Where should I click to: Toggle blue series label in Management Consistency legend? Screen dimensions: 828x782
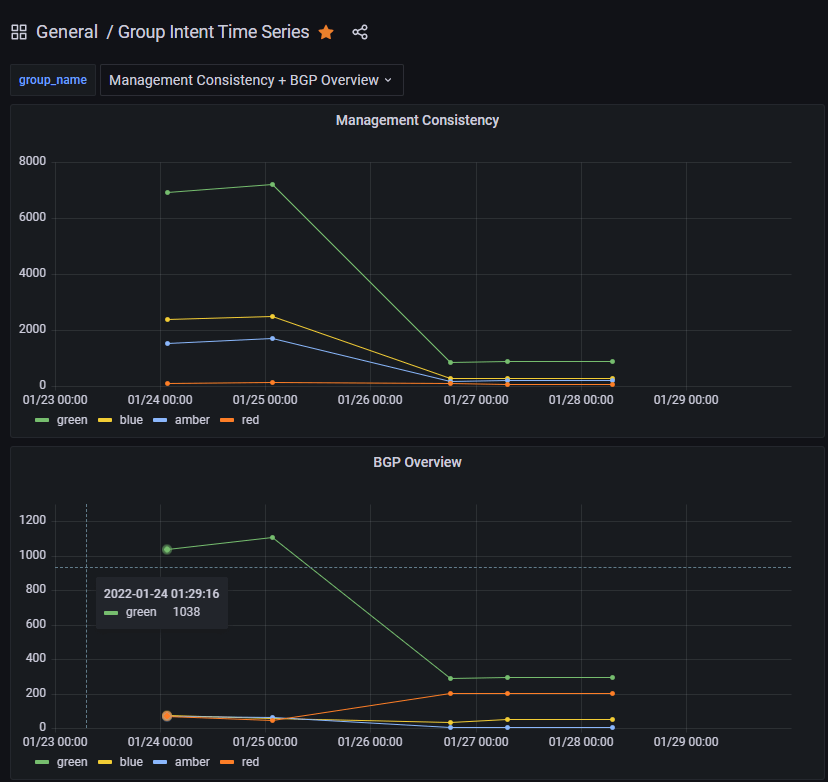pyautogui.click(x=131, y=420)
